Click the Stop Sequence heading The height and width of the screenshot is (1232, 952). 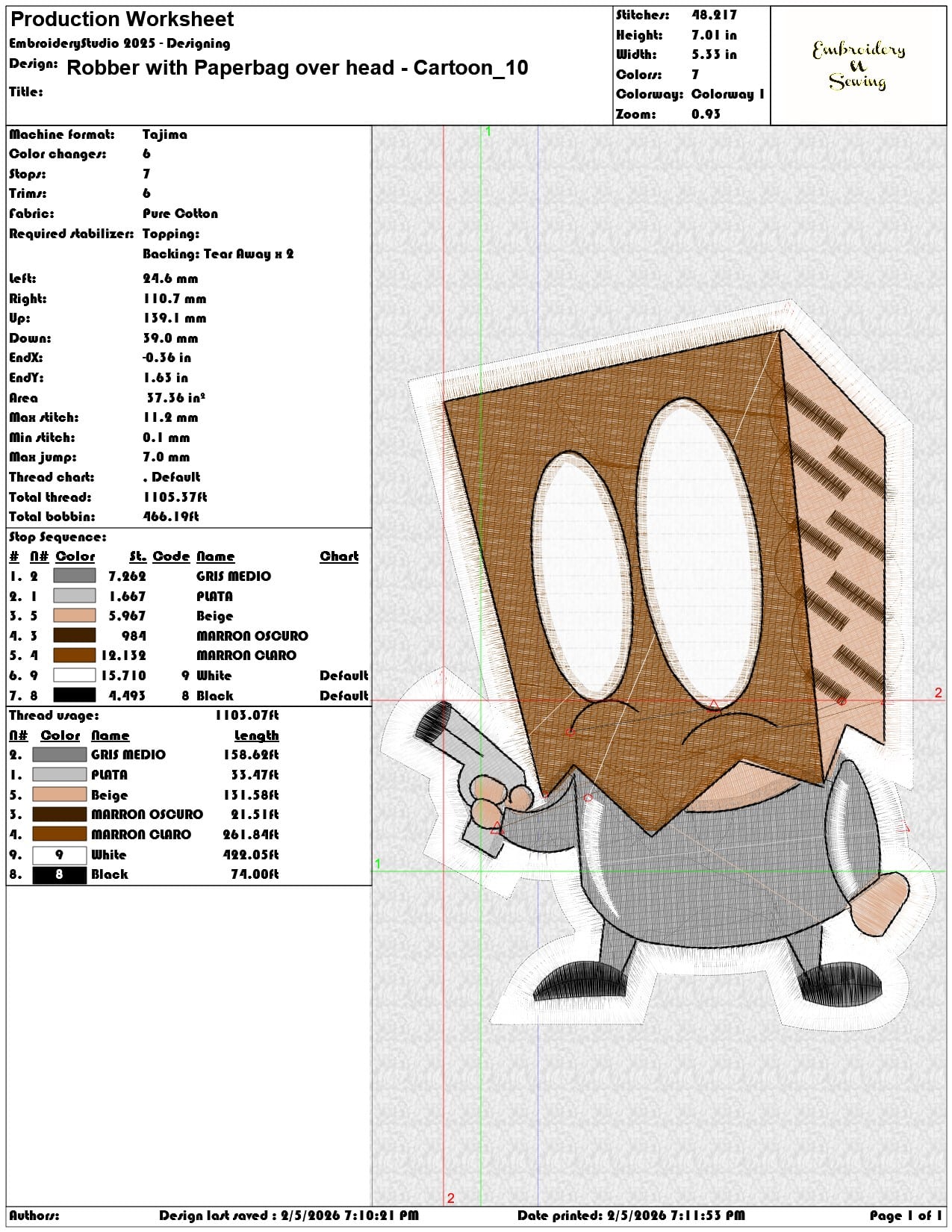click(x=57, y=537)
